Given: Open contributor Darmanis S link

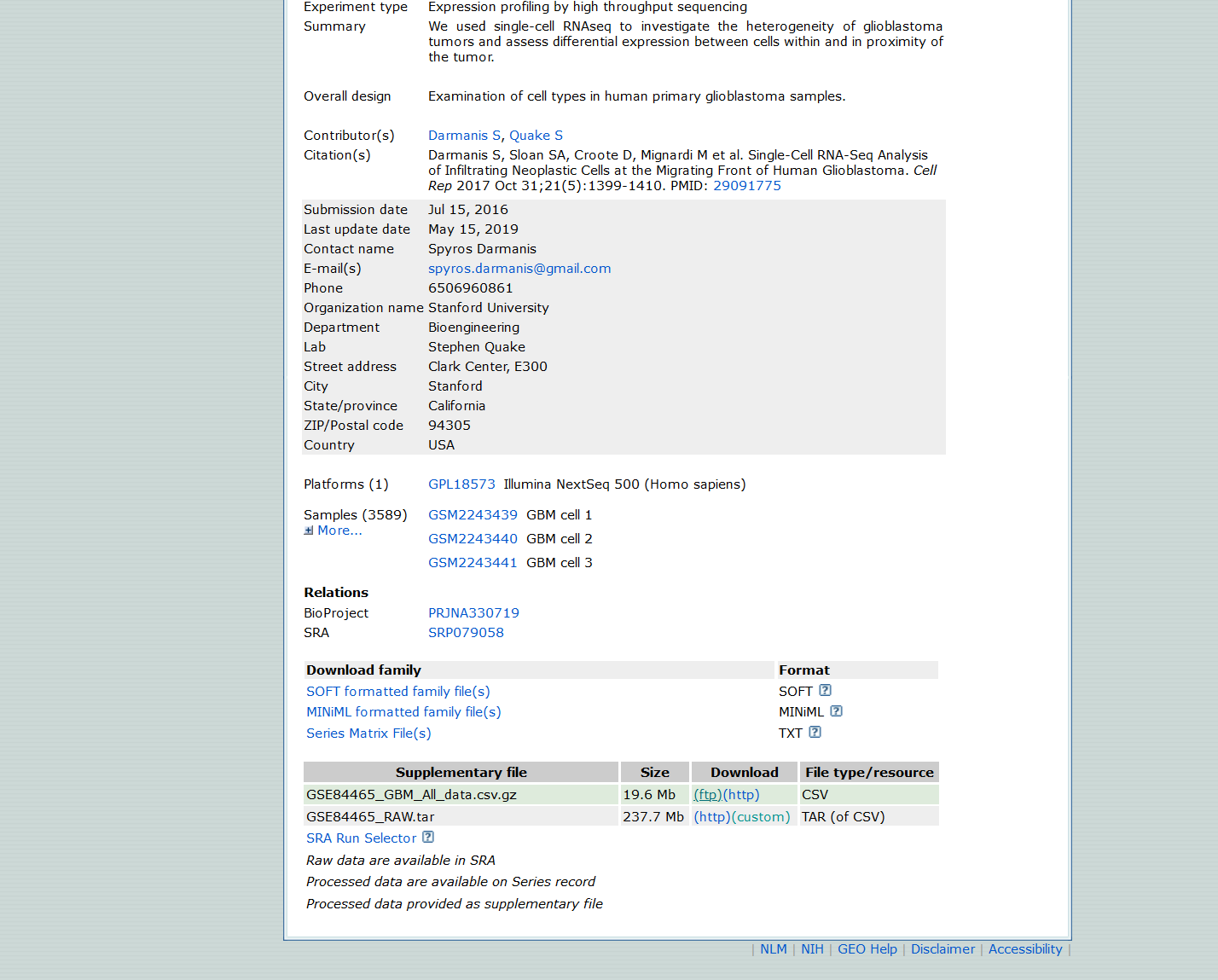Looking at the screenshot, I should [464, 136].
